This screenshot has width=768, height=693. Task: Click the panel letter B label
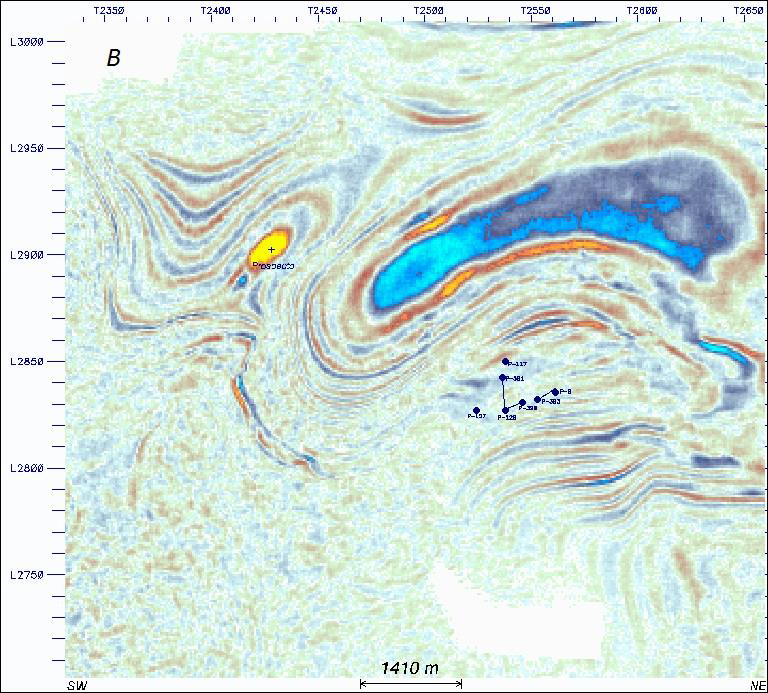point(113,58)
